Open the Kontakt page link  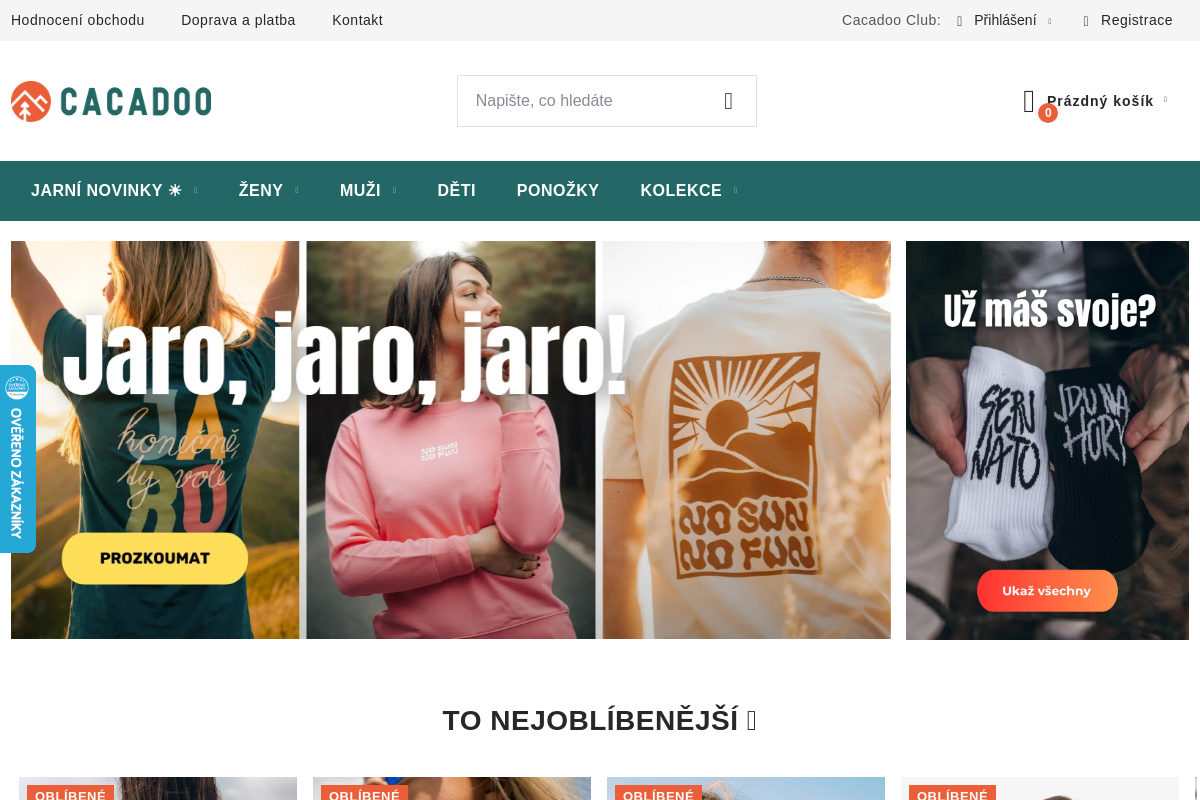[x=357, y=19]
